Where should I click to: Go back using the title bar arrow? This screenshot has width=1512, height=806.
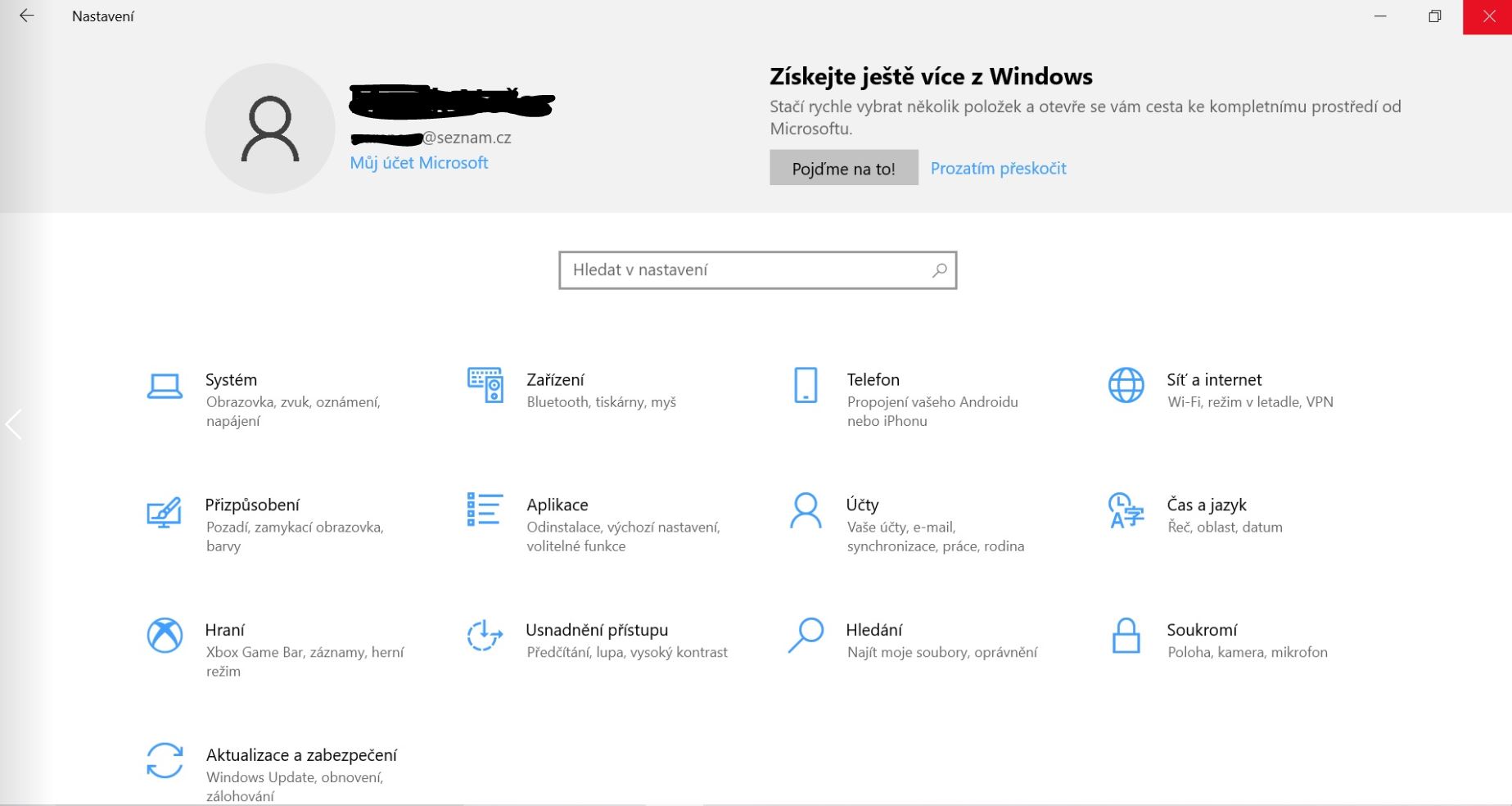[26, 16]
